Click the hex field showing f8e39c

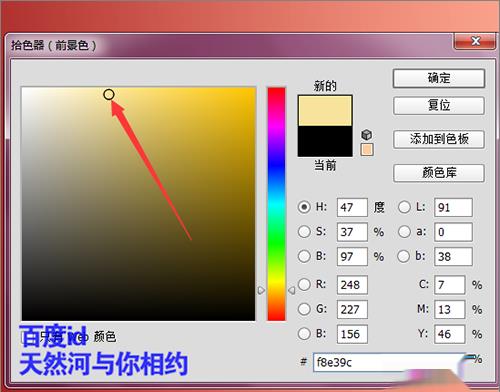[x=389, y=362]
